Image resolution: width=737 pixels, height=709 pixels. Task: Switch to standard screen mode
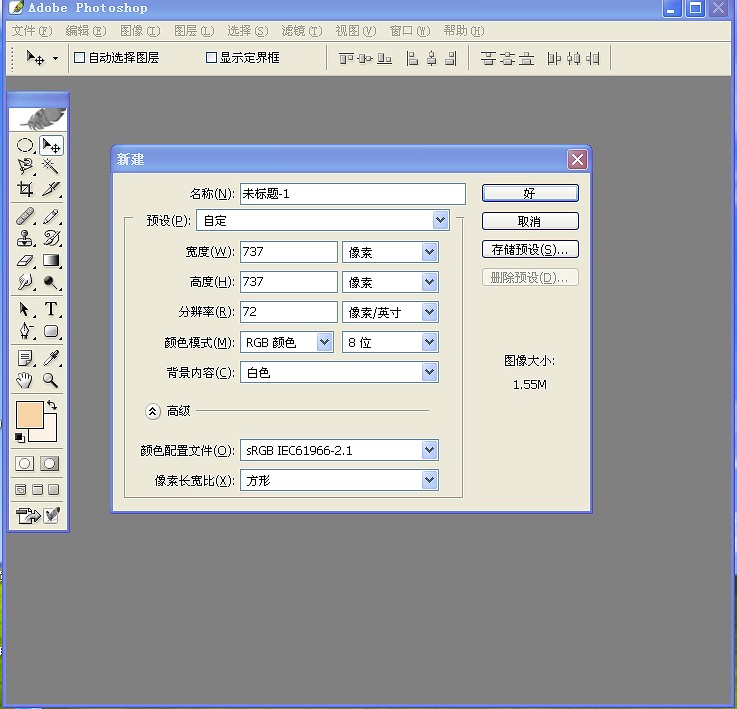[x=21, y=489]
